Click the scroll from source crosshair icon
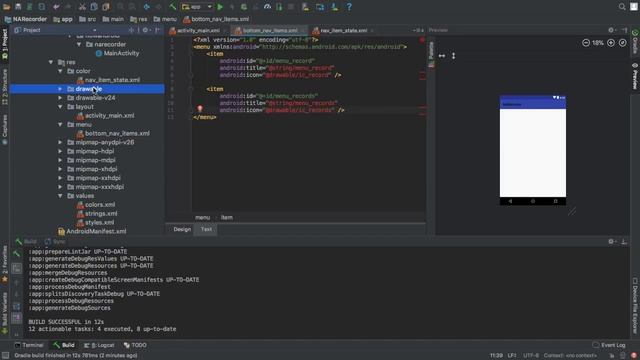The height and width of the screenshot is (360, 640). [131, 30]
